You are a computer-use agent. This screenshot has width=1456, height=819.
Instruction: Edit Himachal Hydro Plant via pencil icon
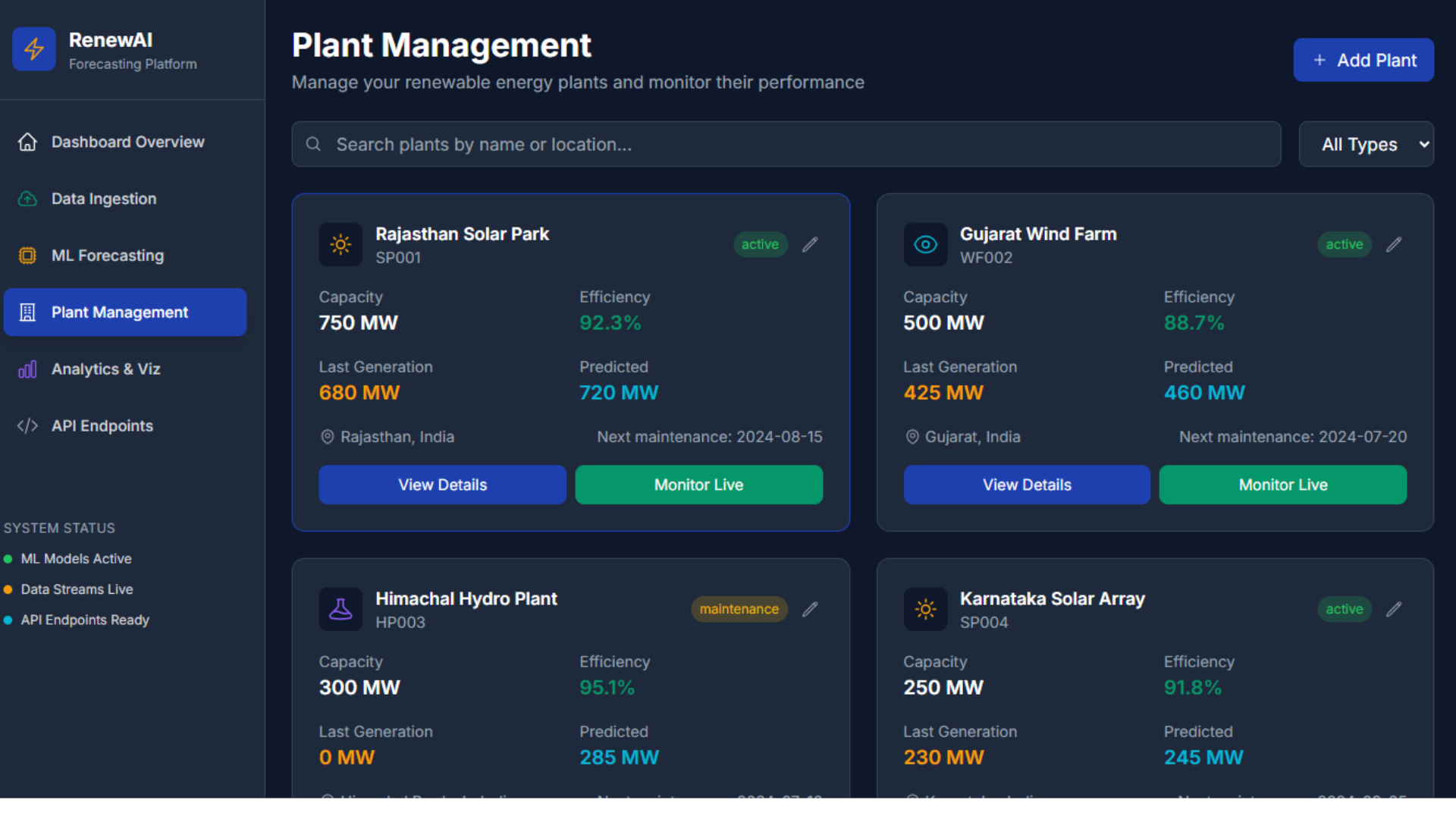coord(810,609)
